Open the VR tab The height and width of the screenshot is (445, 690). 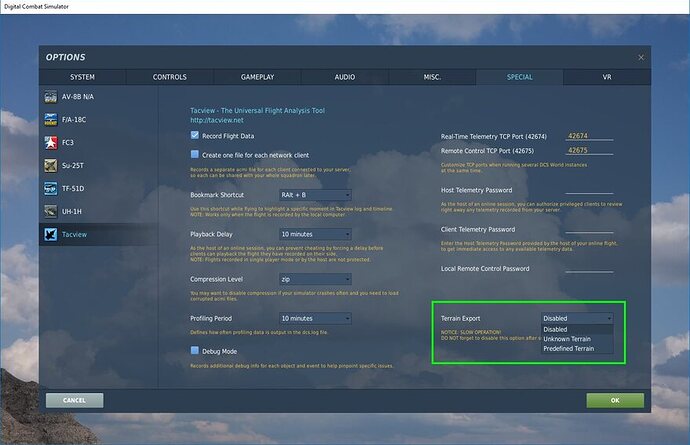[607, 77]
